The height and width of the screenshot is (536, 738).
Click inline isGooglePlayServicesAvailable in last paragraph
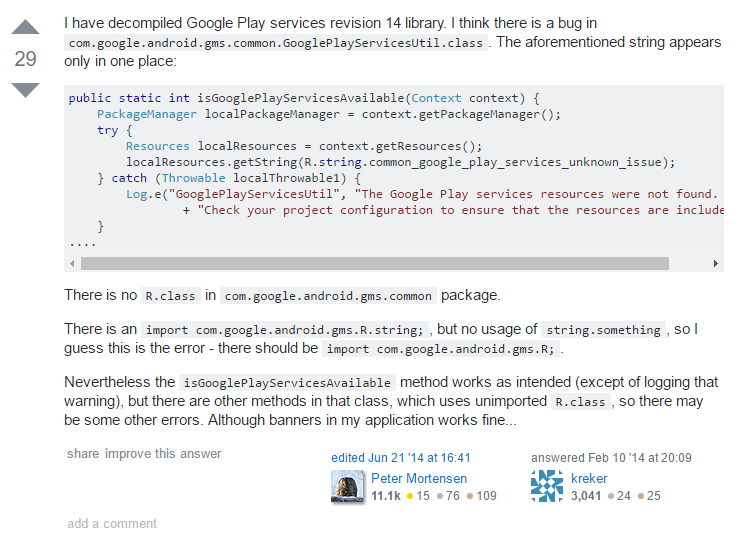tap(287, 383)
